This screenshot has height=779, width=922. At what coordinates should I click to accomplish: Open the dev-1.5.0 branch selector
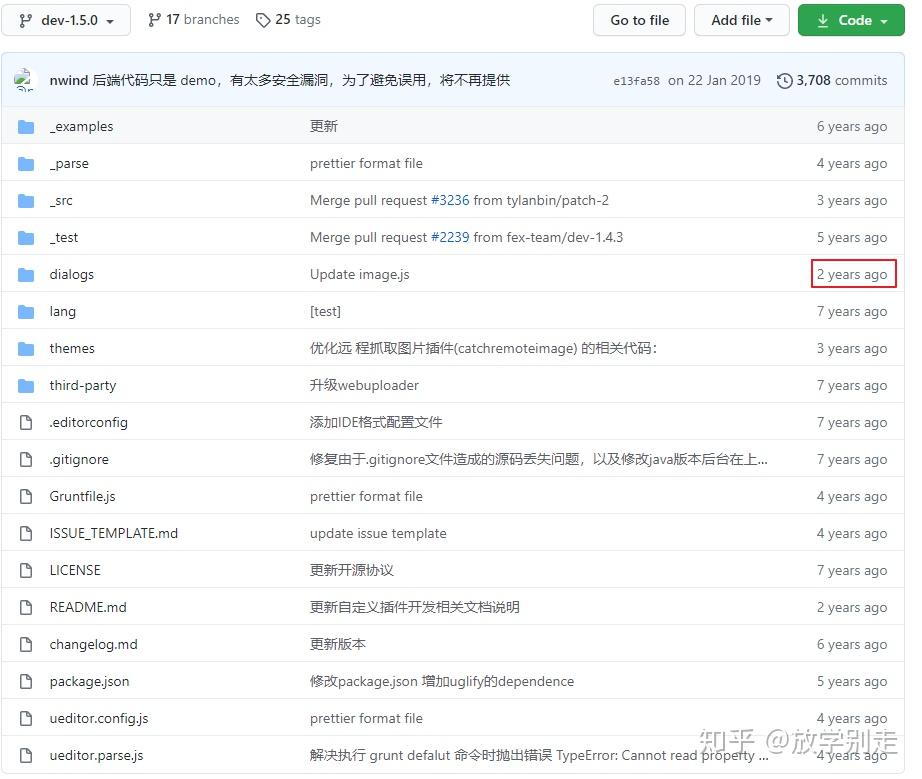click(66, 19)
